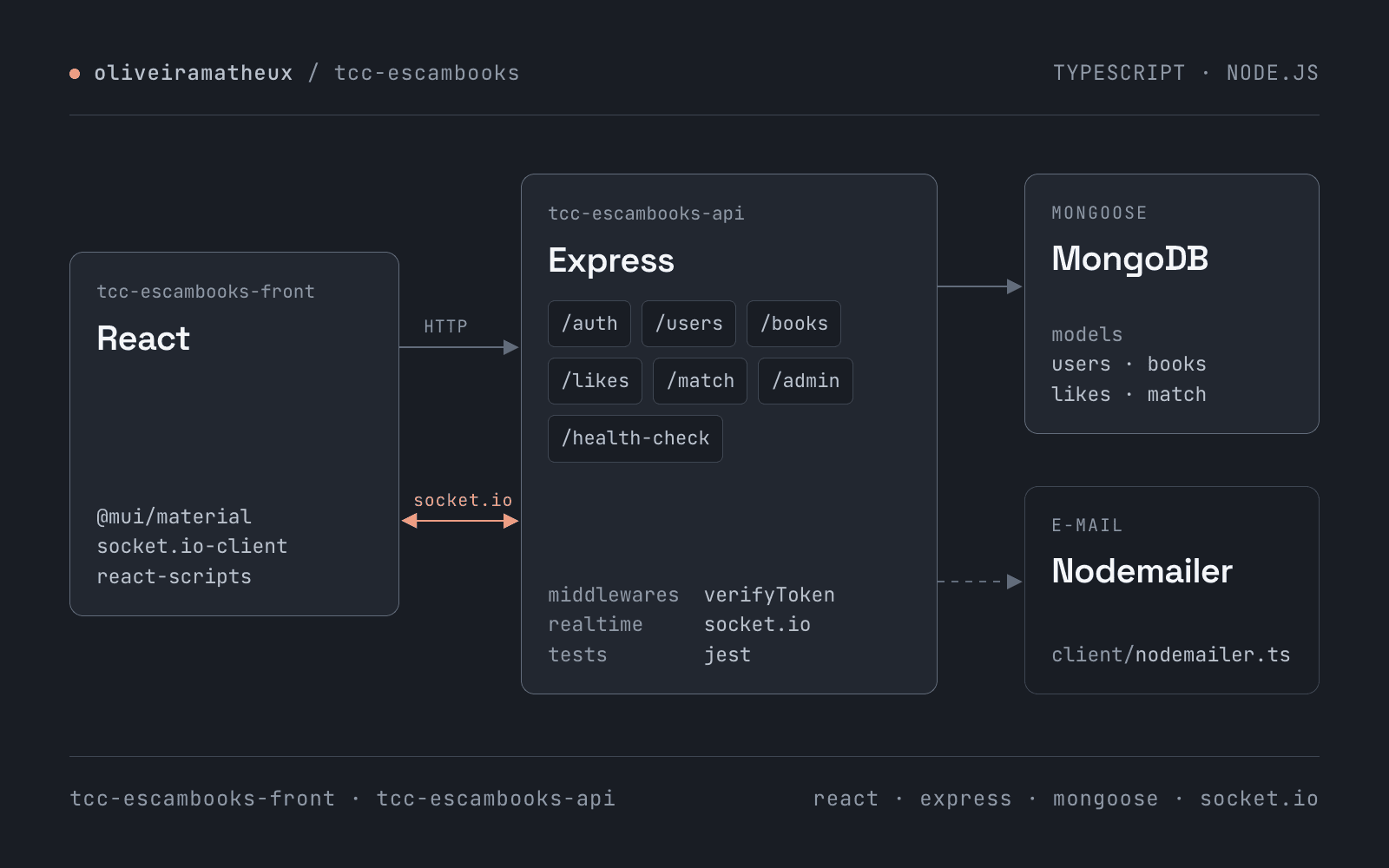This screenshot has width=1389, height=868.
Task: Click the react tag in the footer
Action: 846,799
